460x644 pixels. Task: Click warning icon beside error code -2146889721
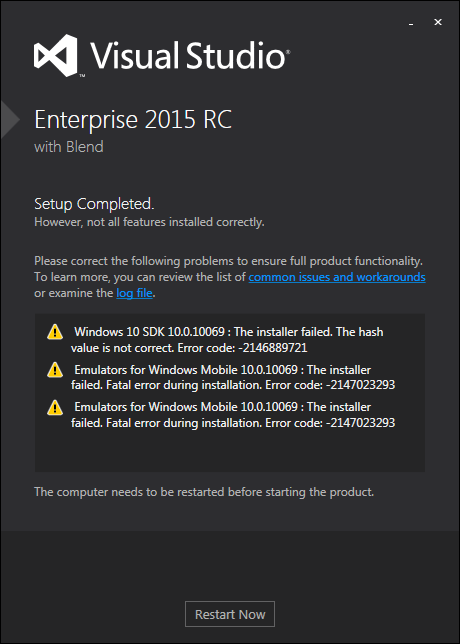click(x=55, y=332)
